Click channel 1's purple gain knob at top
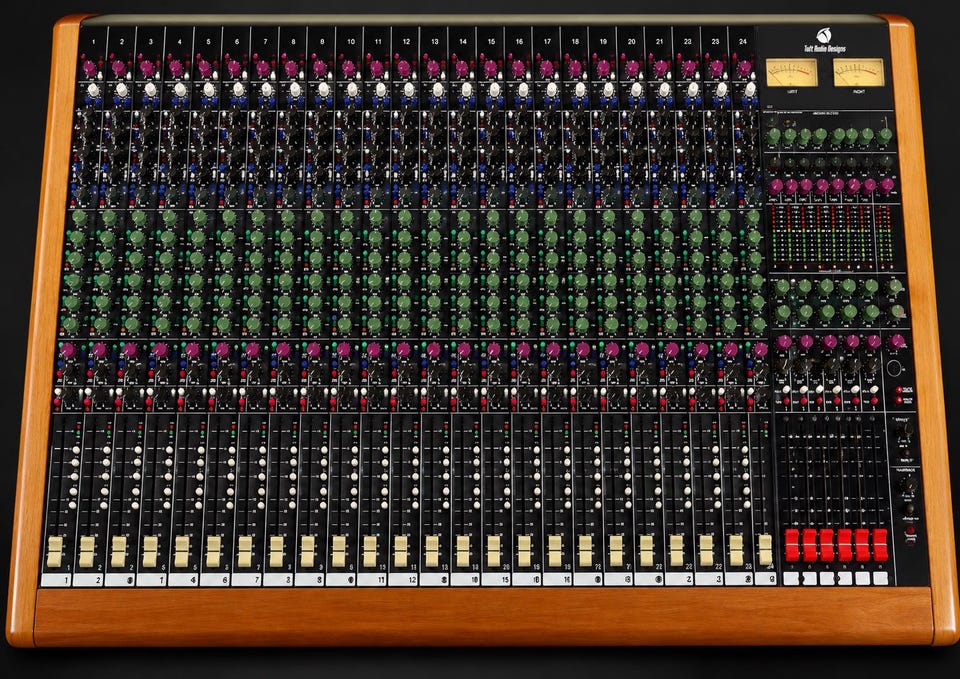 pos(89,67)
